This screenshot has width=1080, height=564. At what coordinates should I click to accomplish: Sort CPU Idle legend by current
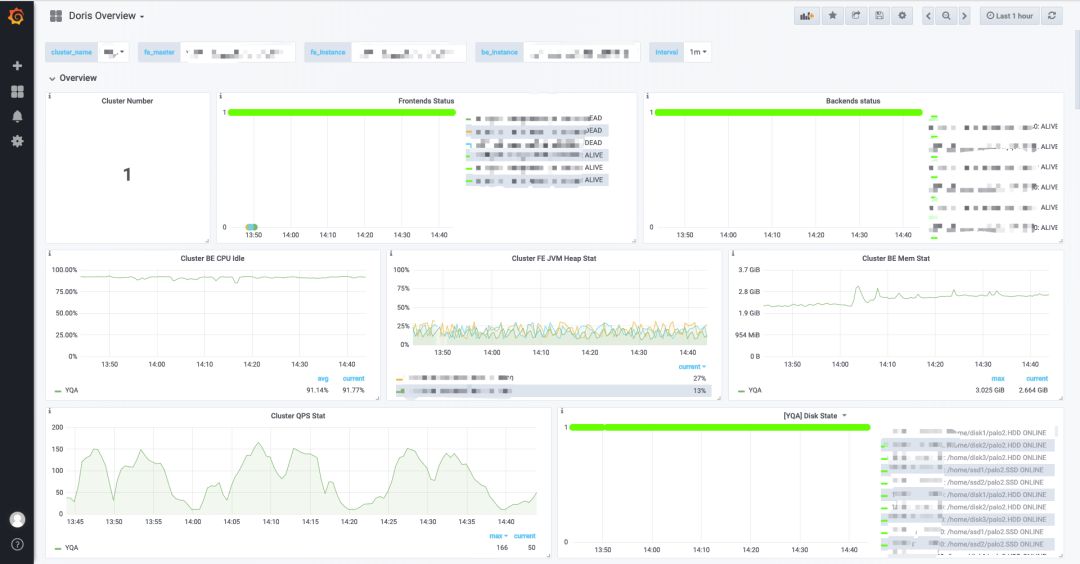[x=353, y=379]
